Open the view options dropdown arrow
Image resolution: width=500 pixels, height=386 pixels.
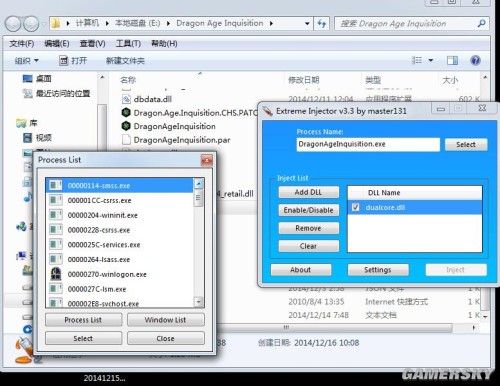431,61
